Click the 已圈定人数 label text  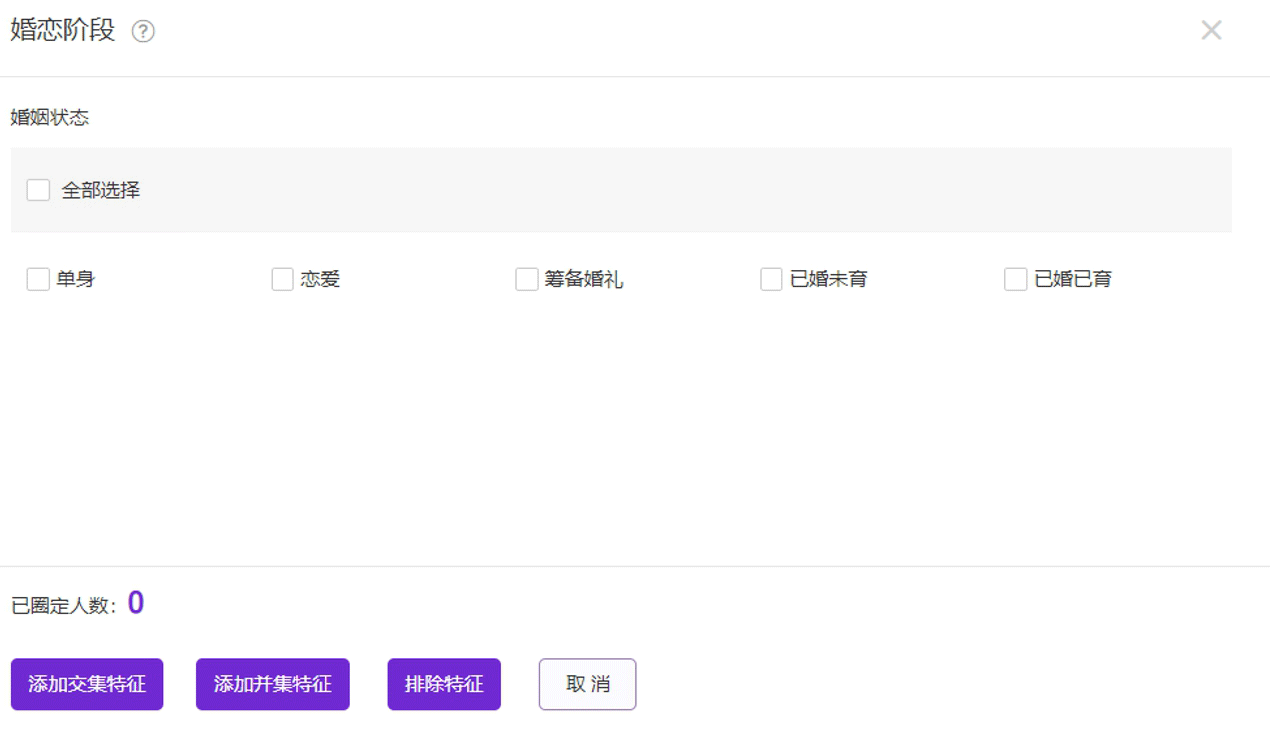click(64, 606)
